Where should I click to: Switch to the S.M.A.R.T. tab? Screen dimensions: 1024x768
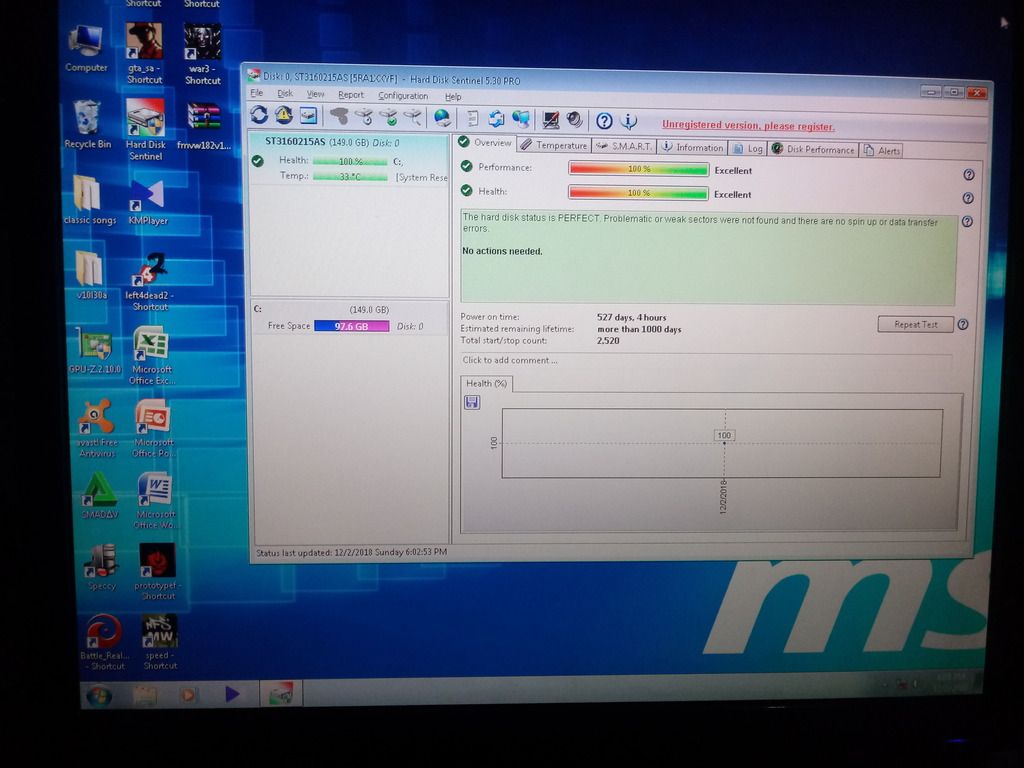pyautogui.click(x=624, y=146)
